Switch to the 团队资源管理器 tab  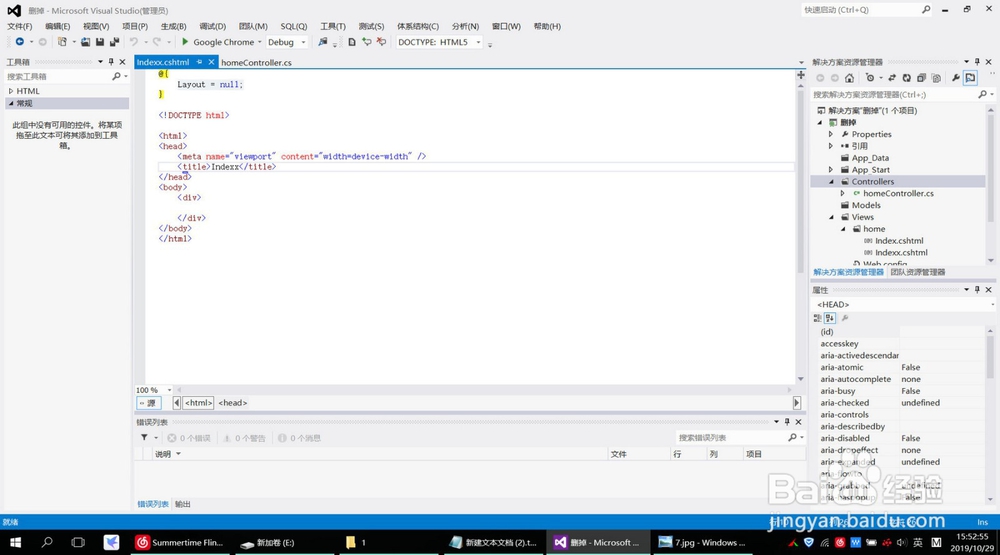click(918, 272)
